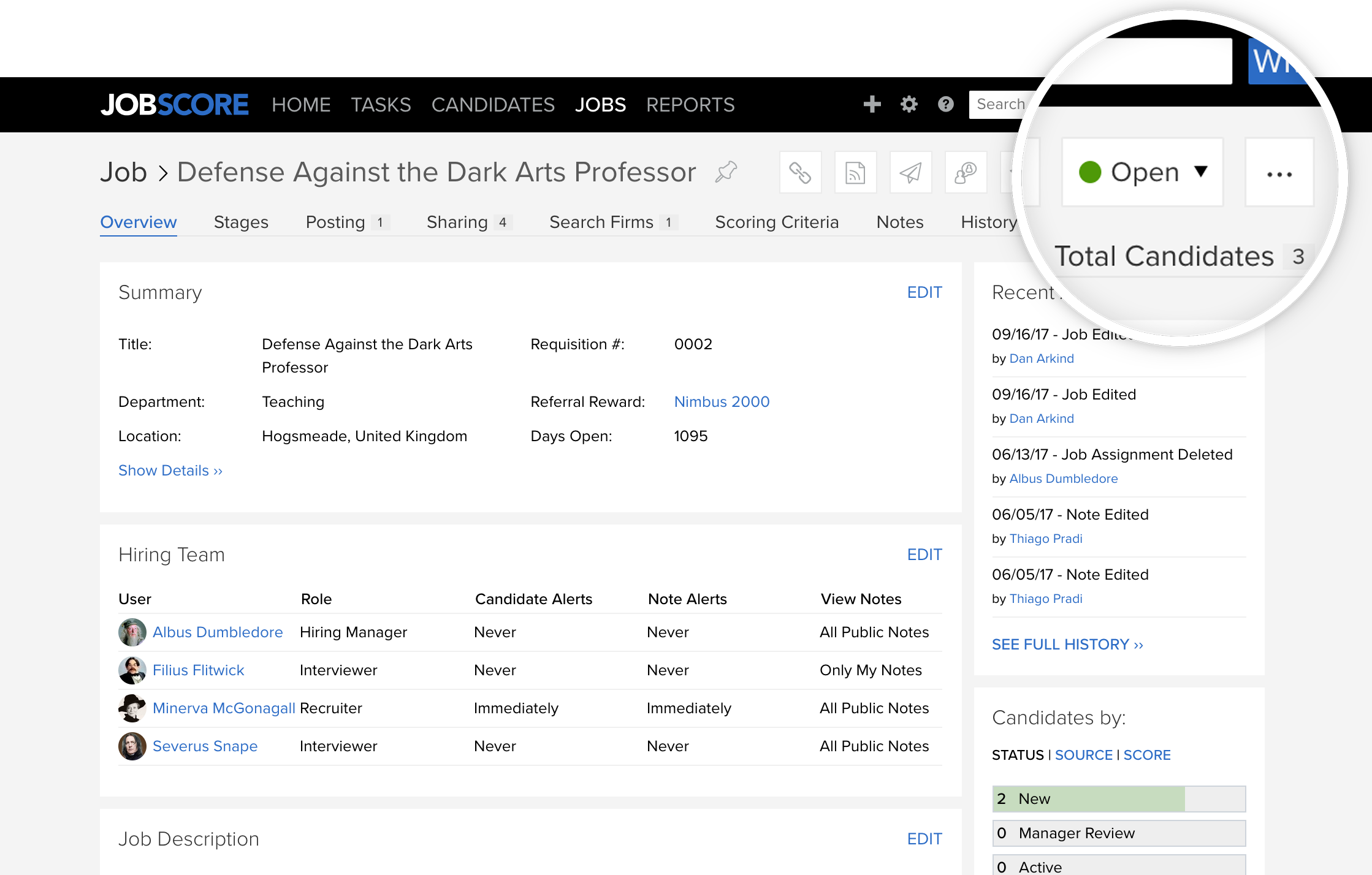
Task: Click the Job Assignment Deleted history entry
Action: coord(1112,455)
